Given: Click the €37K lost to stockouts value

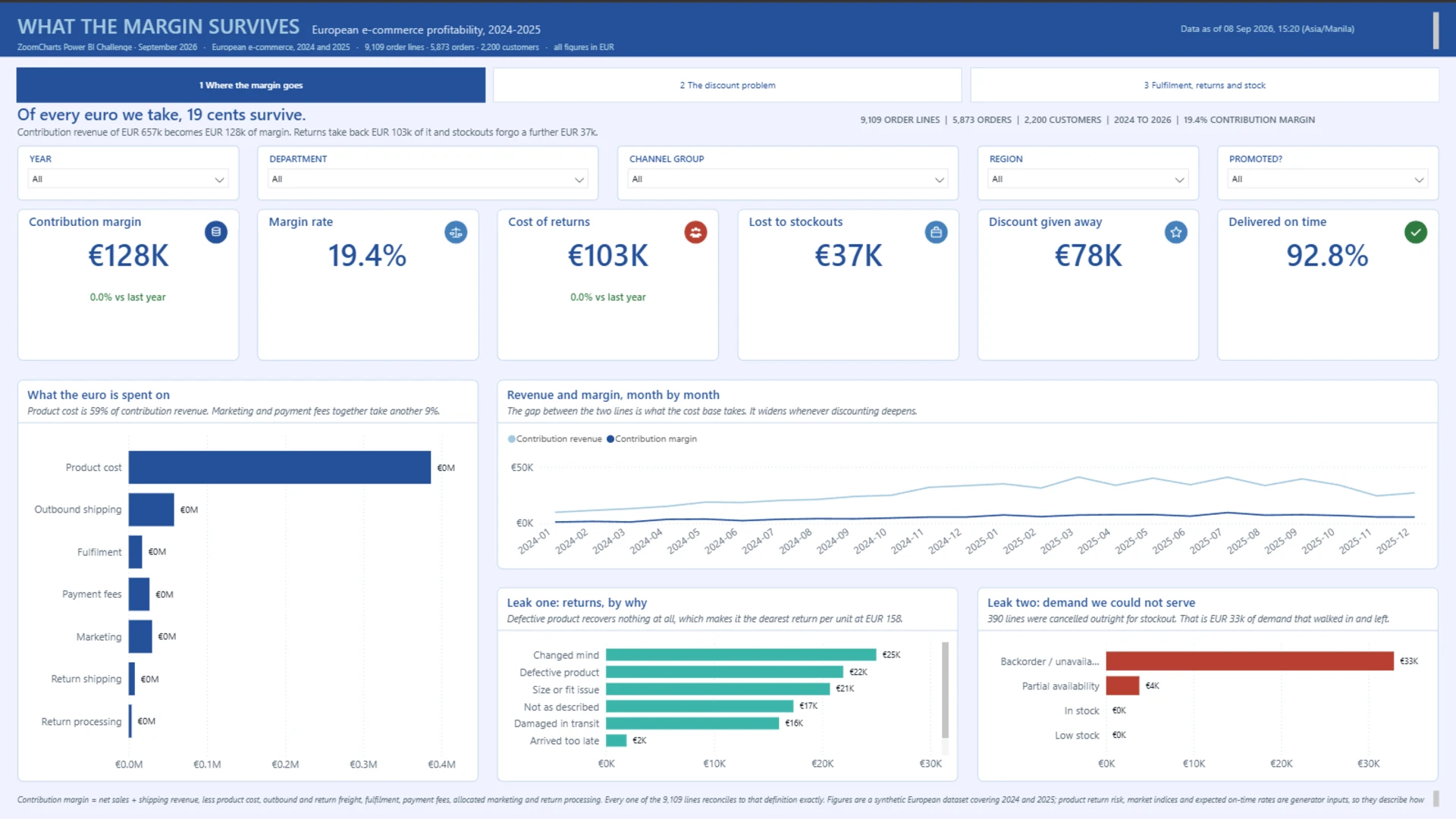Looking at the screenshot, I should tap(849, 256).
